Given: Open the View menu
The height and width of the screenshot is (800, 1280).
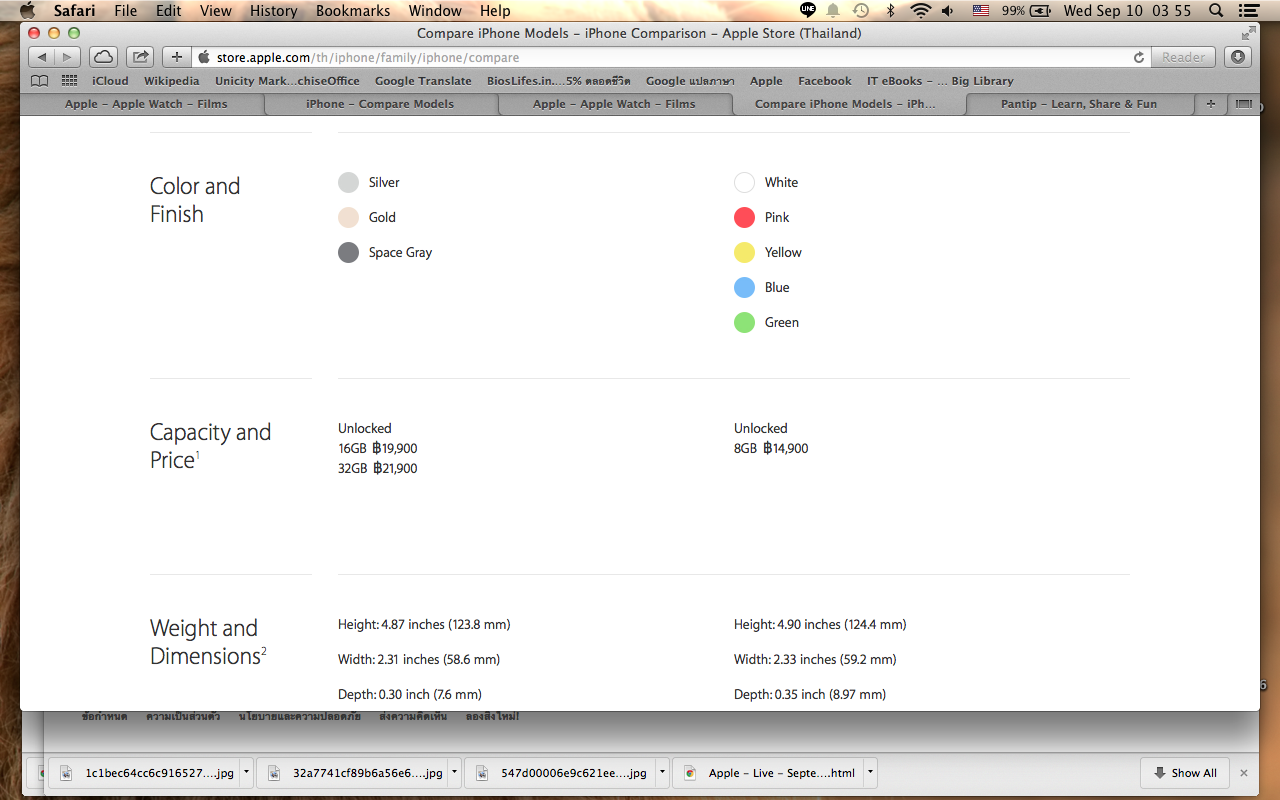Looking at the screenshot, I should 216,11.
